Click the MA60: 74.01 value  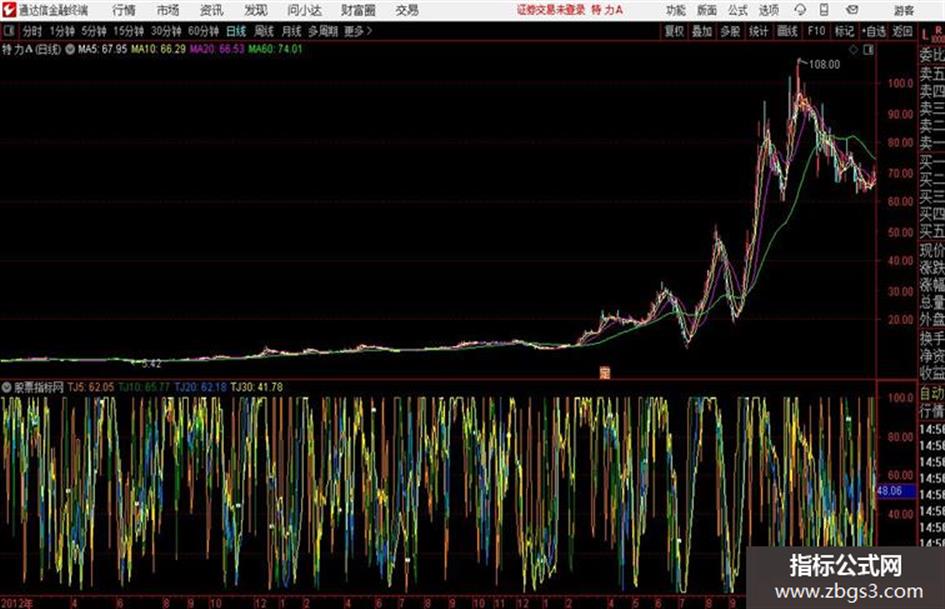click(275, 49)
